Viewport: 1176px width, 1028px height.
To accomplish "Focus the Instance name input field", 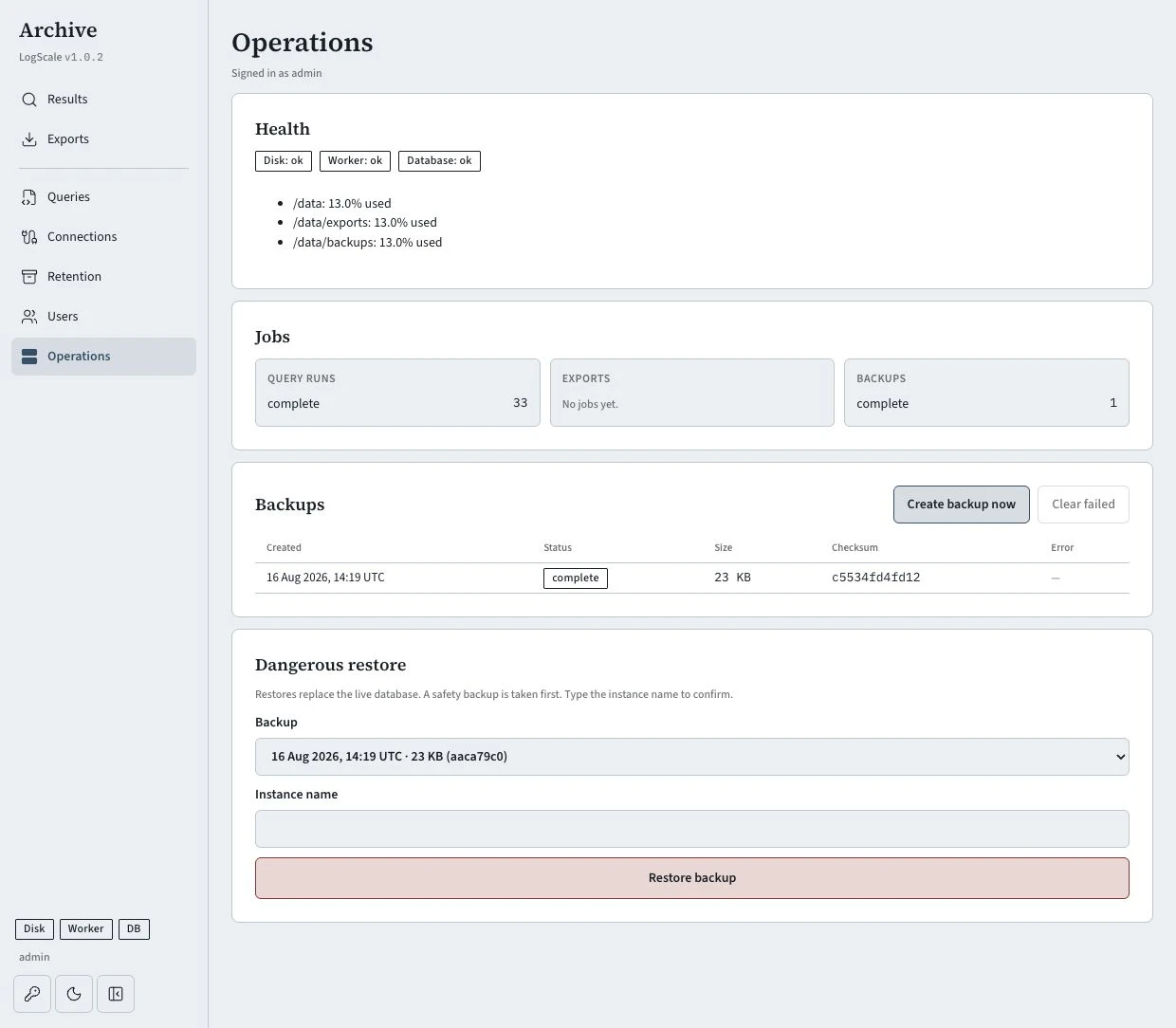I will point(692,829).
